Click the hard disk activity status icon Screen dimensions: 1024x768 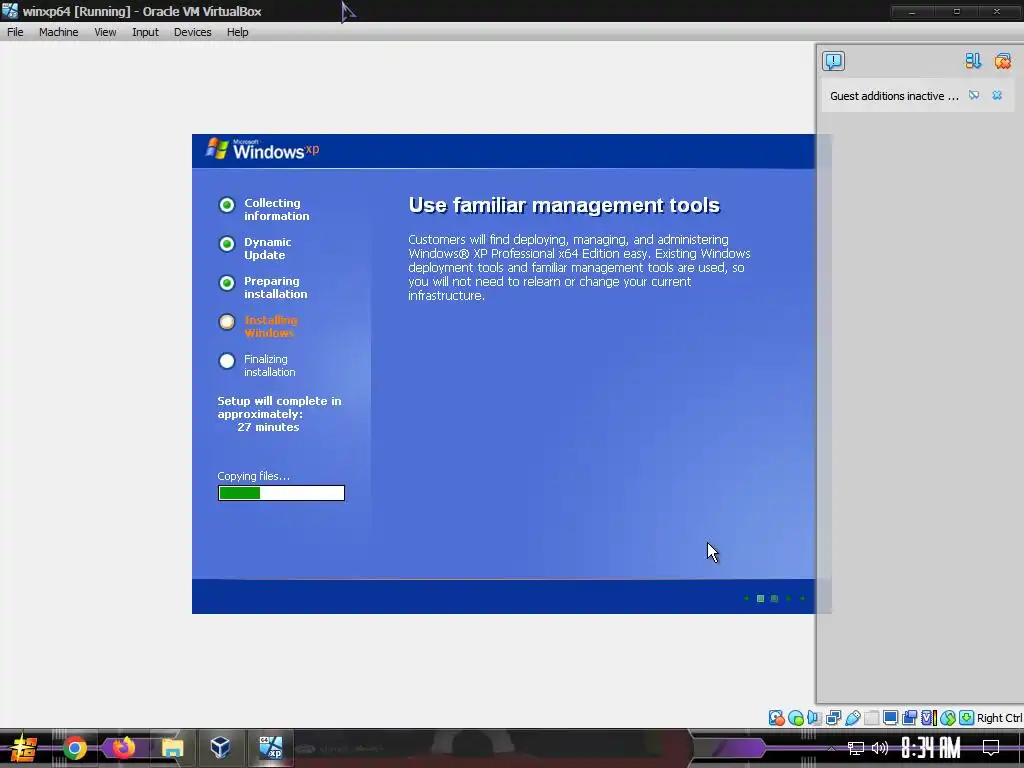coord(776,718)
